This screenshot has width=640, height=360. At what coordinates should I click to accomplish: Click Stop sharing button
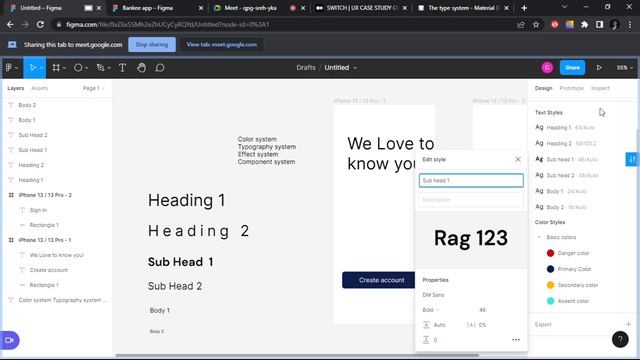pos(152,44)
